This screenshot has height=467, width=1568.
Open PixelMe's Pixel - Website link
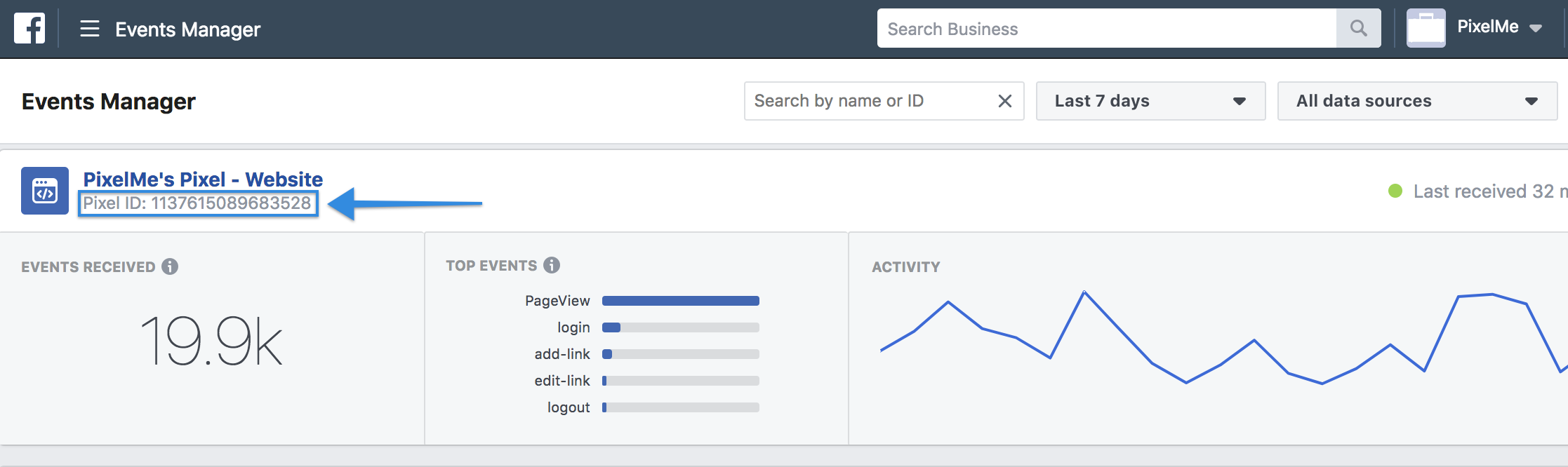pyautogui.click(x=203, y=180)
